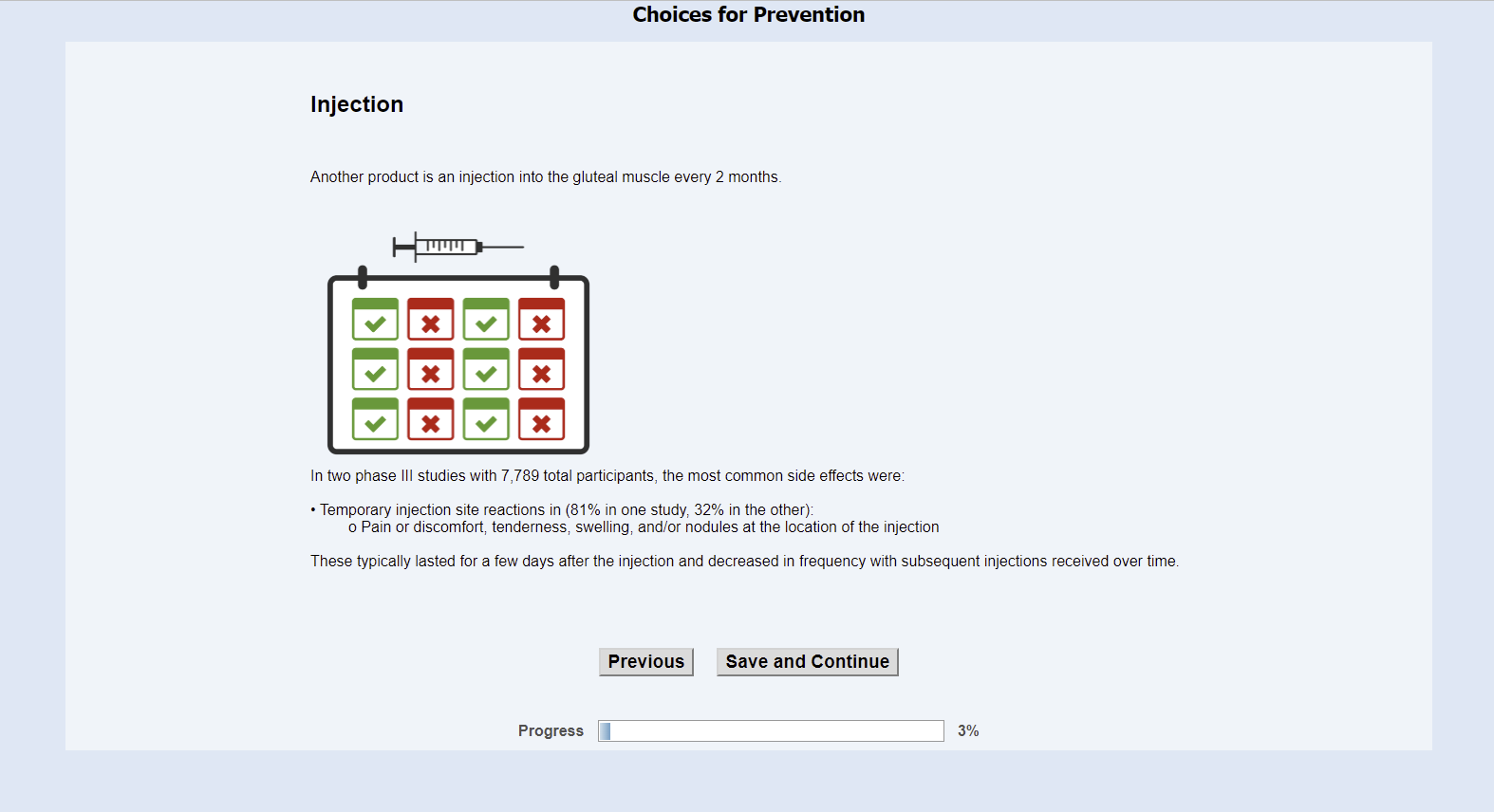Viewport: 1494px width, 812px height.
Task: Click the top-right red X calendar cell
Action: [x=541, y=320]
